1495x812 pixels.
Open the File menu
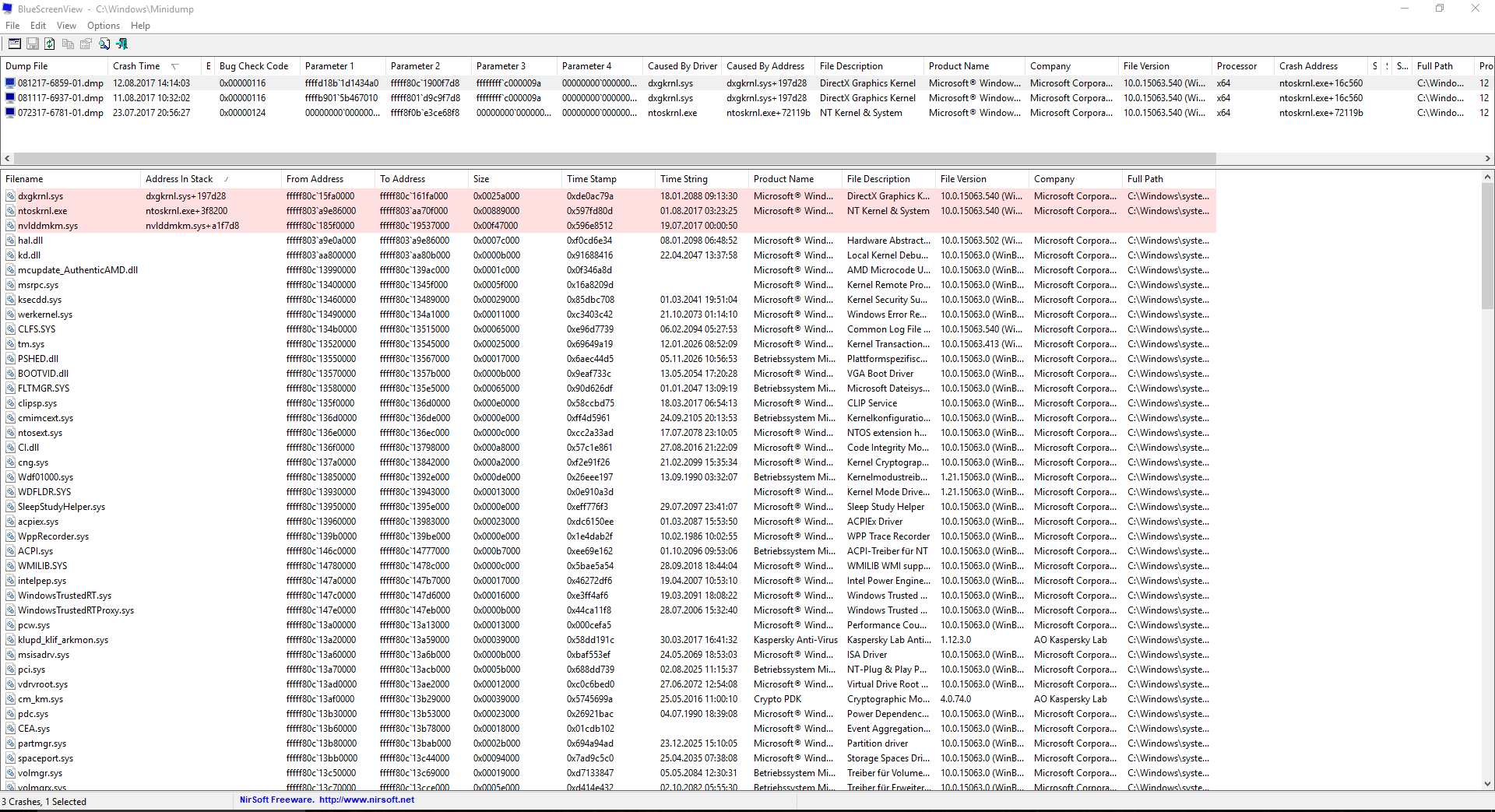pyautogui.click(x=12, y=26)
